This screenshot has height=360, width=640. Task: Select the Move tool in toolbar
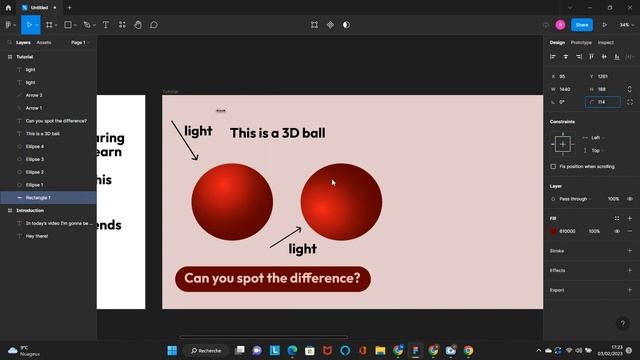[29, 25]
